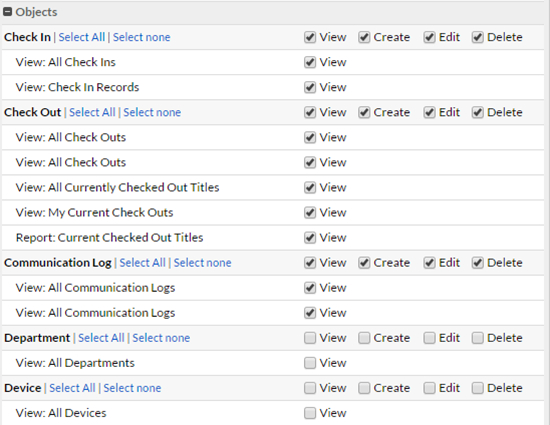
Task: Uncheck Delete permission for Communication Log
Action: pyautogui.click(x=478, y=263)
